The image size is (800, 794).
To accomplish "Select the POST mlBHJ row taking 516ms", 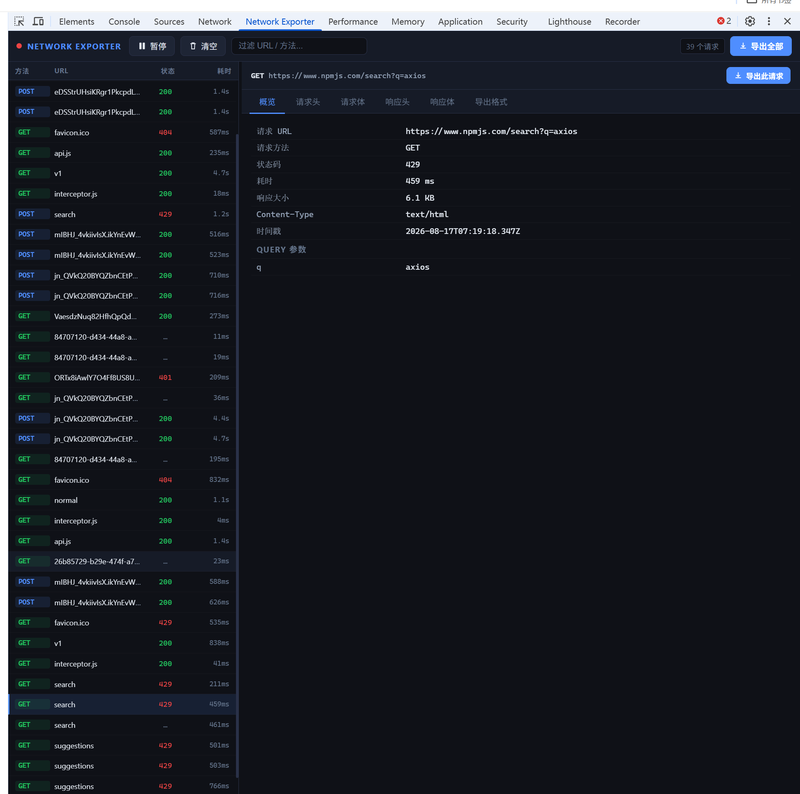I will (x=122, y=234).
